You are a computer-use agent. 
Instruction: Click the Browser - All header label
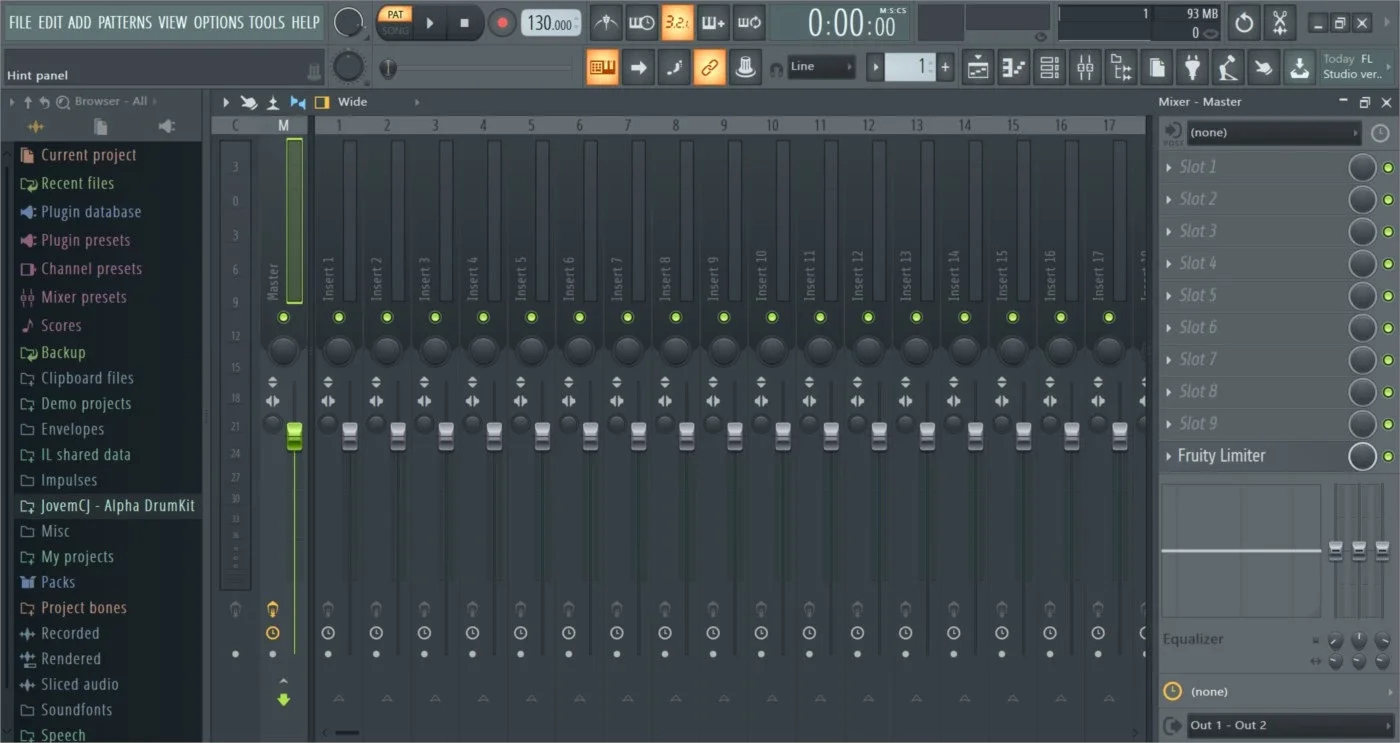click(x=111, y=101)
